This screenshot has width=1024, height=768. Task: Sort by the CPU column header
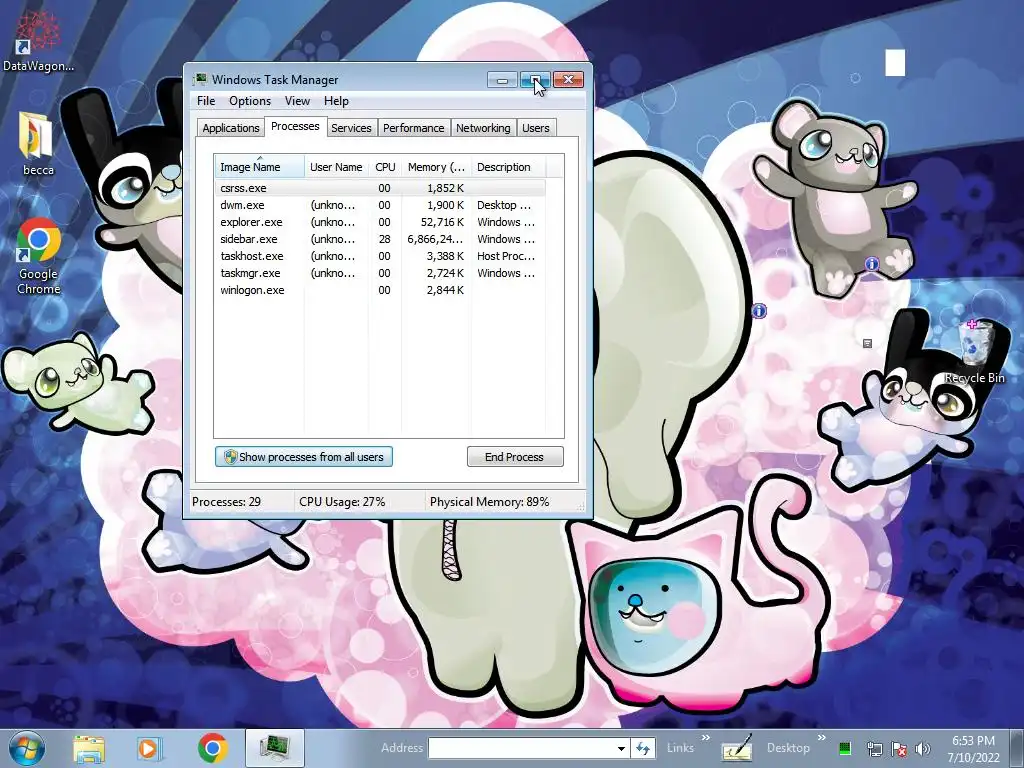point(385,167)
